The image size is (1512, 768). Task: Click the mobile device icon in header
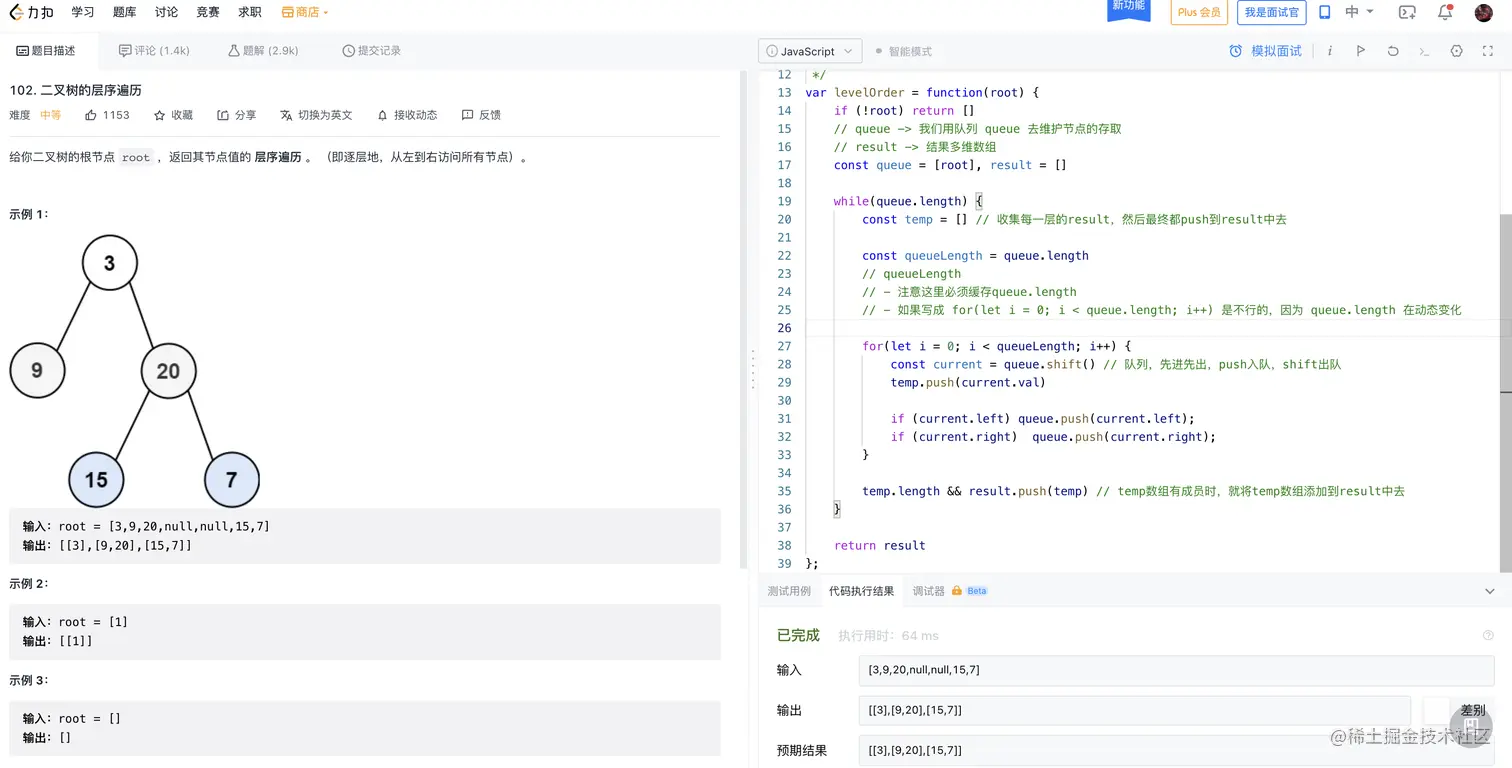coord(1325,12)
